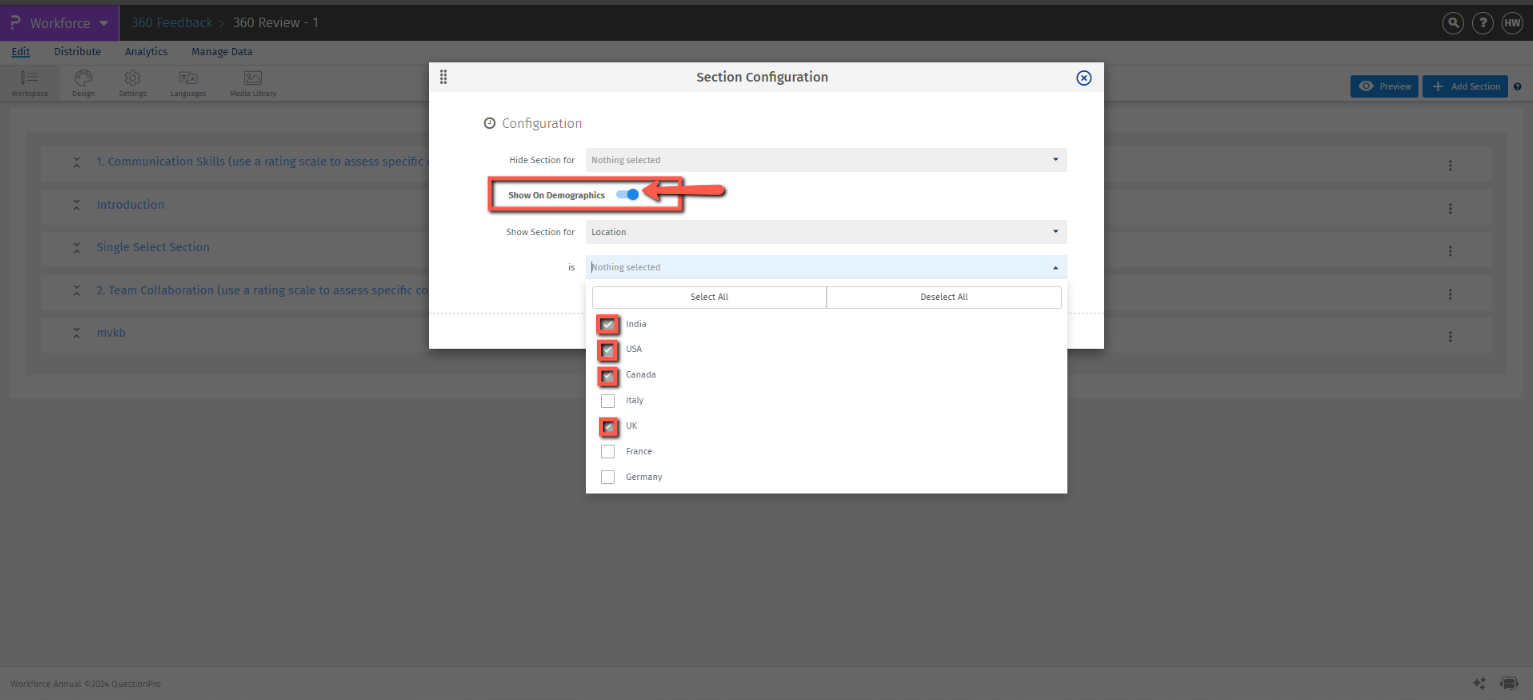The image size is (1533, 700).
Task: Open options menu for Single Select Section
Action: 1450,252
